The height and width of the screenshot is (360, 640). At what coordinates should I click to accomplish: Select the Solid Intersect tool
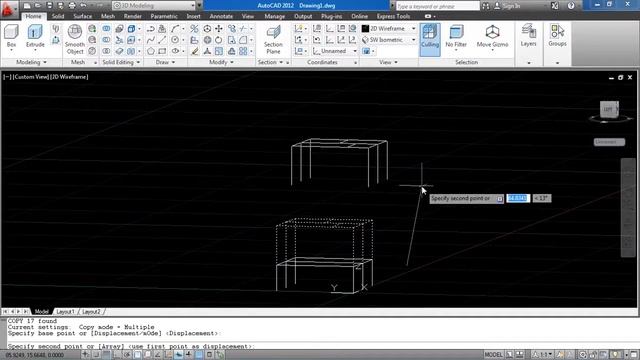click(x=106, y=51)
